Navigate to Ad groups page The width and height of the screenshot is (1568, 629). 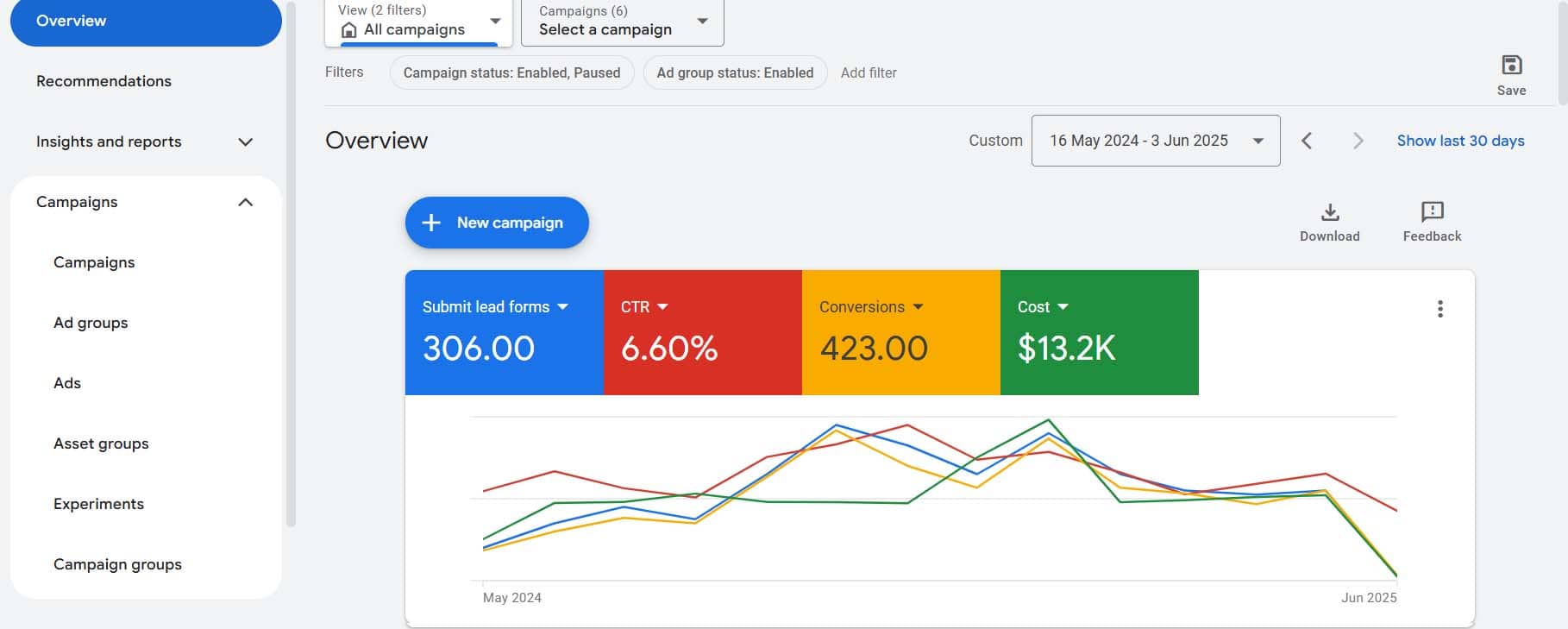(91, 323)
